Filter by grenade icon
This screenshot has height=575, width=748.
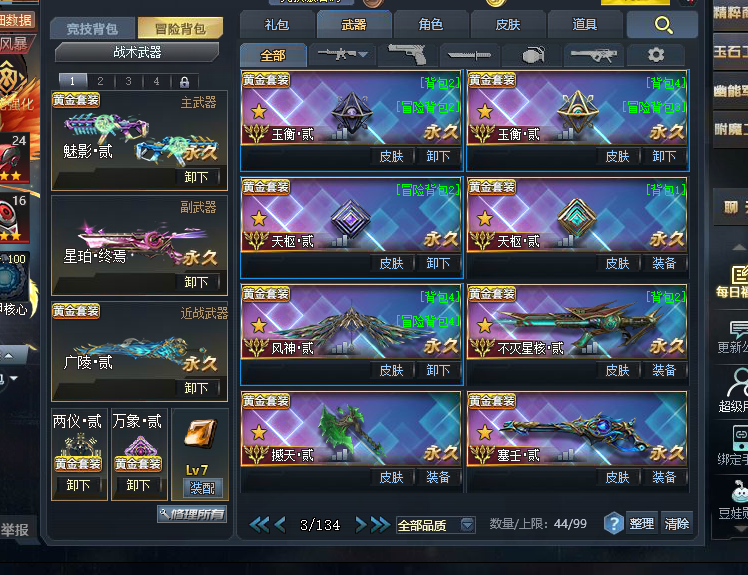click(x=533, y=55)
